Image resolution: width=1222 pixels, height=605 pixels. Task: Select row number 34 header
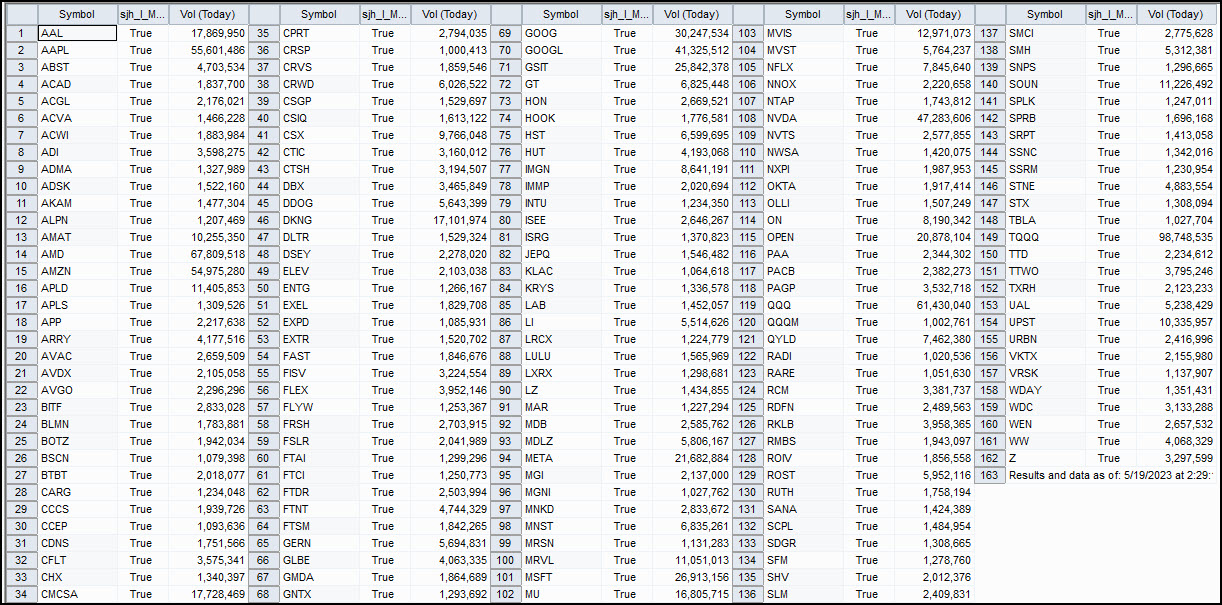click(x=21, y=594)
